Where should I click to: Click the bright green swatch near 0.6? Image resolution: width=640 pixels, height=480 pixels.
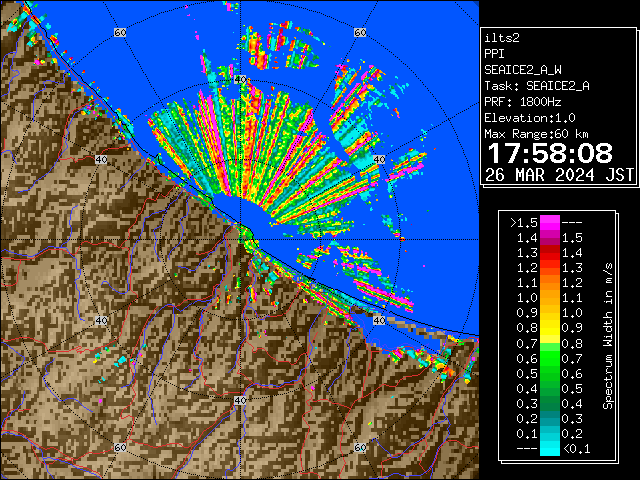(550, 358)
